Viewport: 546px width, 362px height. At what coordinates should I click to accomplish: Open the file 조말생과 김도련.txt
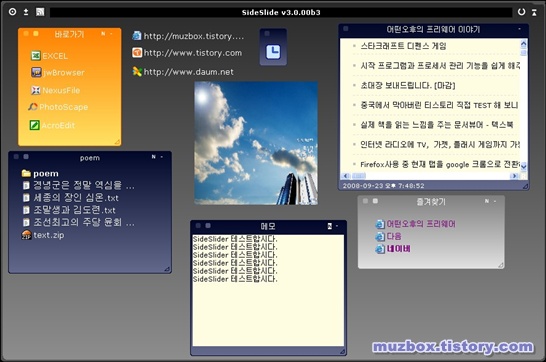tap(69, 210)
